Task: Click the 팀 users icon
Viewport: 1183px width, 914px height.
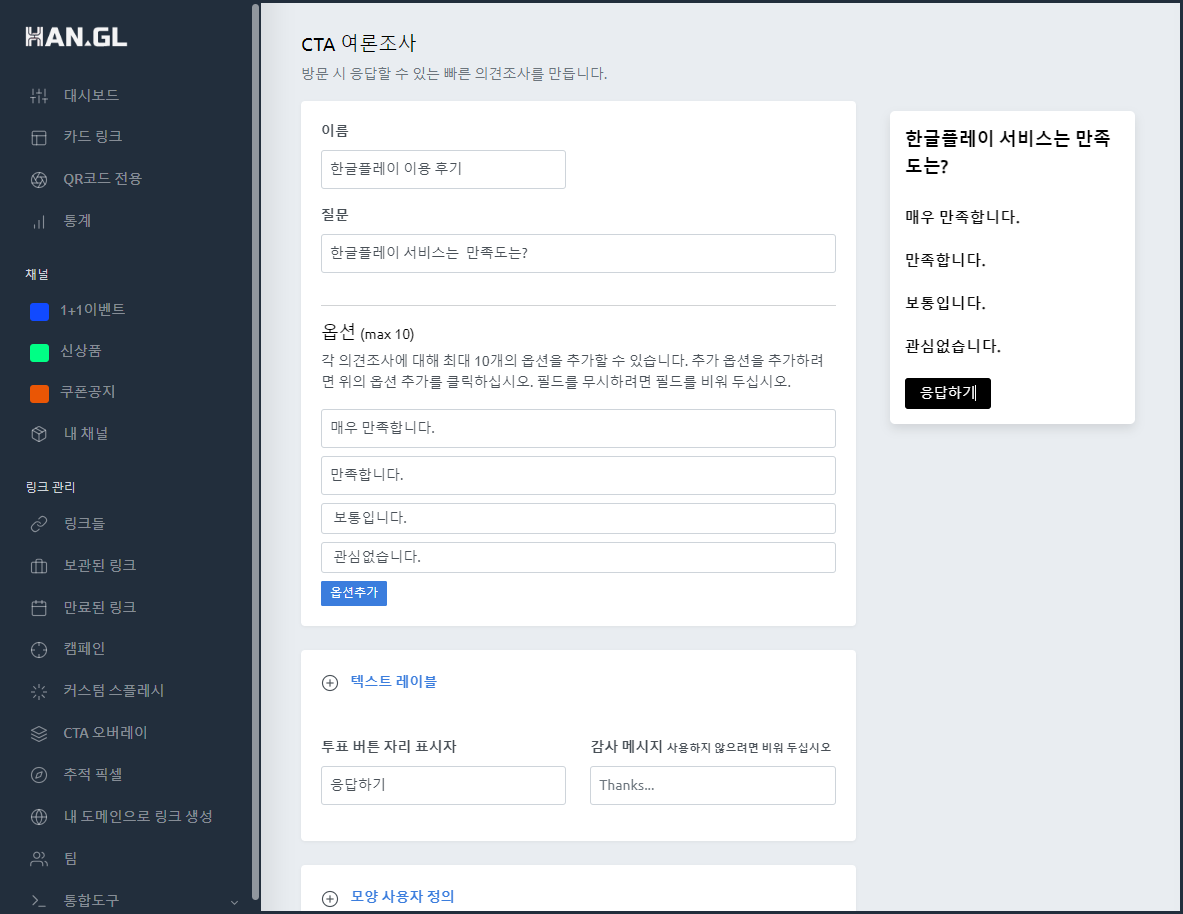Action: [39, 859]
